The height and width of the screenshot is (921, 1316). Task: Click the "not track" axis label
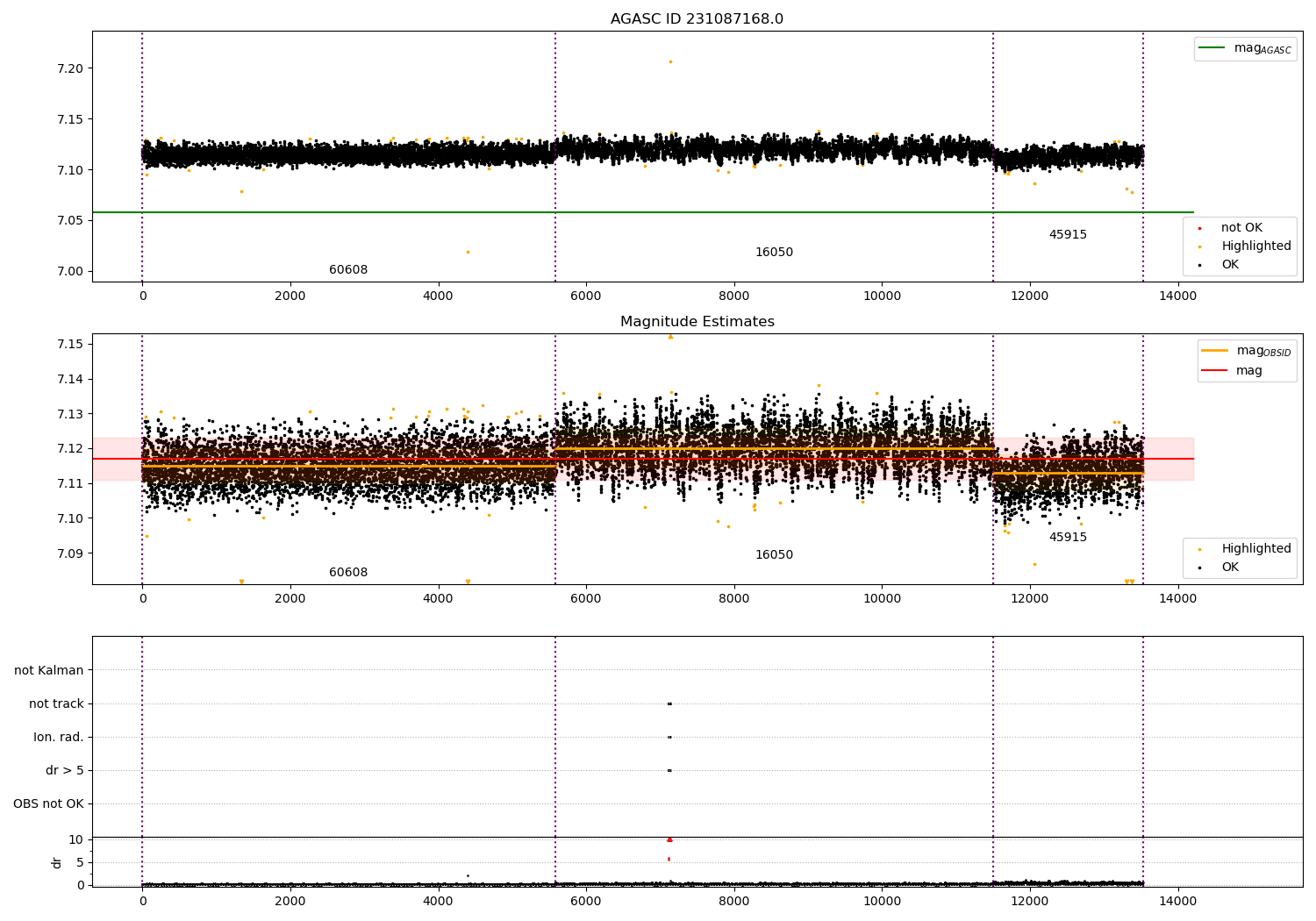(56, 704)
